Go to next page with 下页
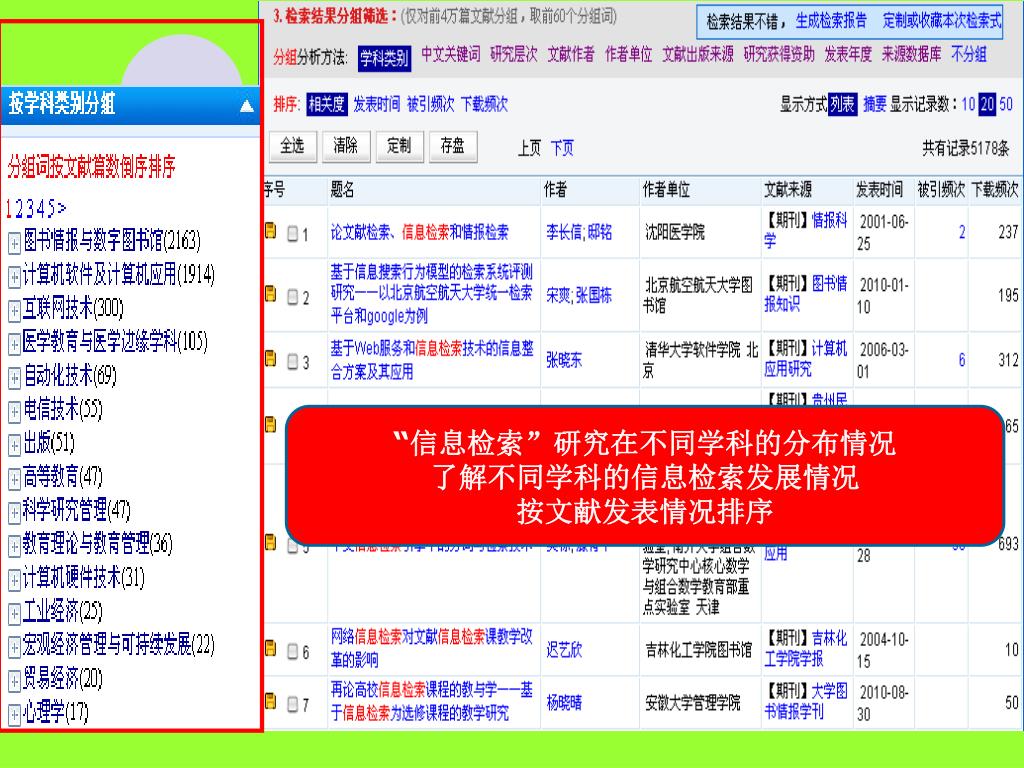 (x=562, y=148)
